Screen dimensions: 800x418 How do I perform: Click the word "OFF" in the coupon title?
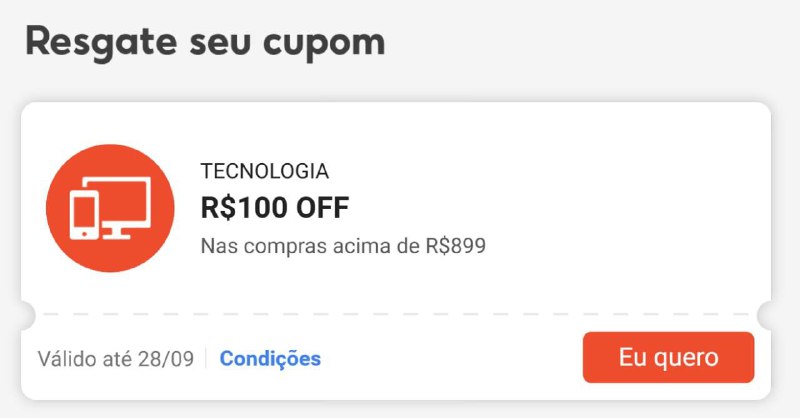tap(322, 208)
